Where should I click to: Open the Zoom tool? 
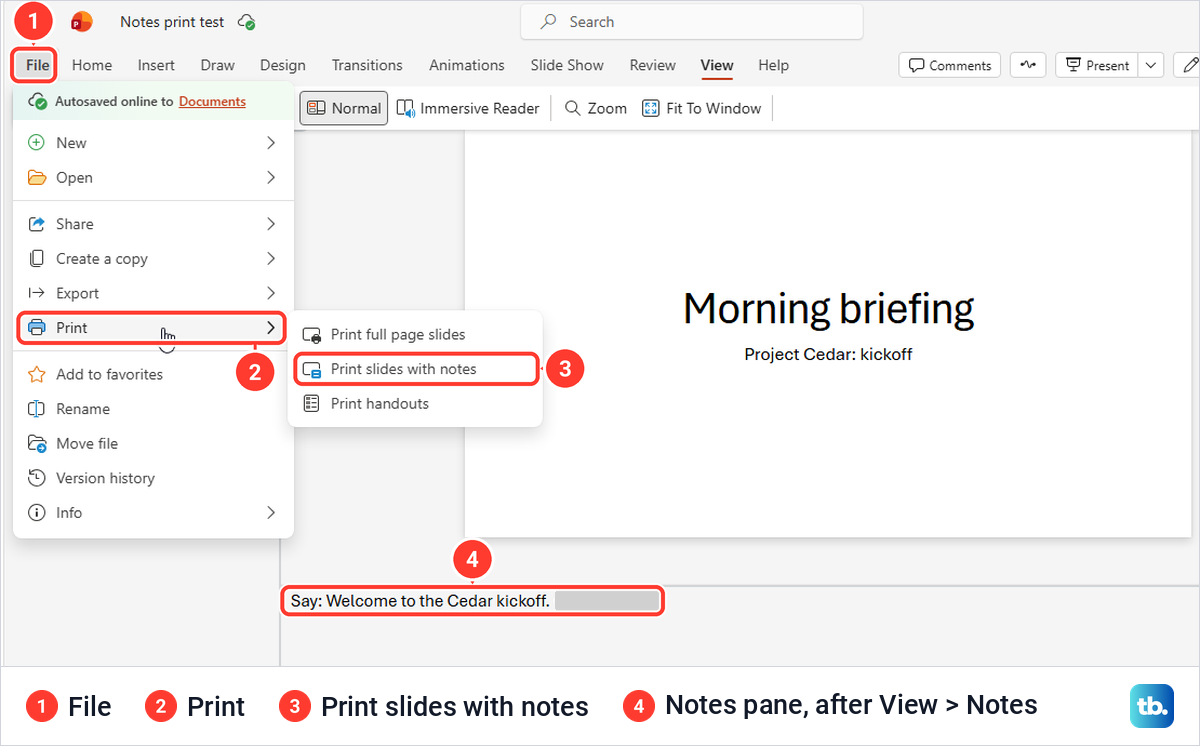595,108
